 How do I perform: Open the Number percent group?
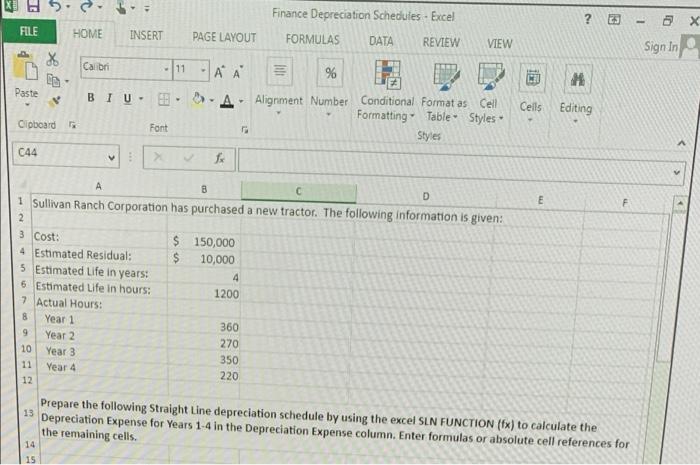(329, 88)
